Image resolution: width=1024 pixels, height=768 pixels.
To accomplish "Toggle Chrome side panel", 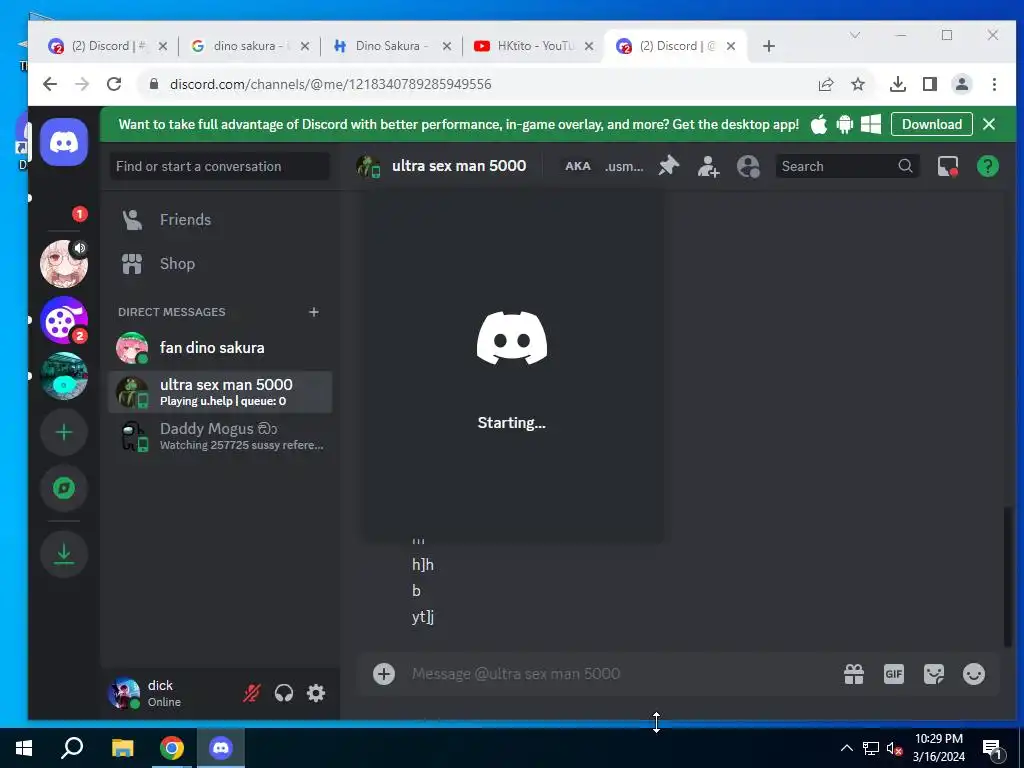I will tap(930, 84).
